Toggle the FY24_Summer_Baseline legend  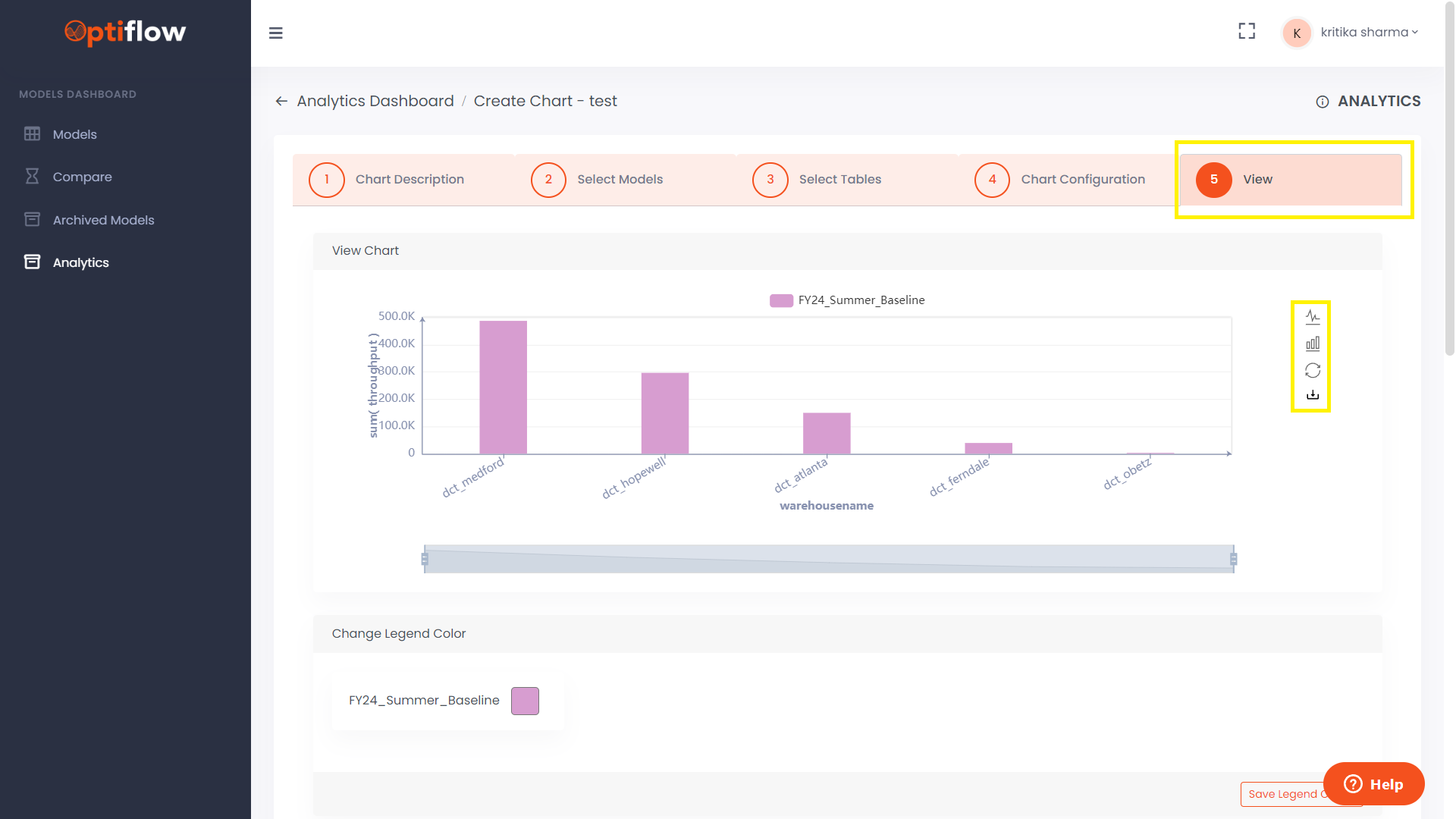847,300
